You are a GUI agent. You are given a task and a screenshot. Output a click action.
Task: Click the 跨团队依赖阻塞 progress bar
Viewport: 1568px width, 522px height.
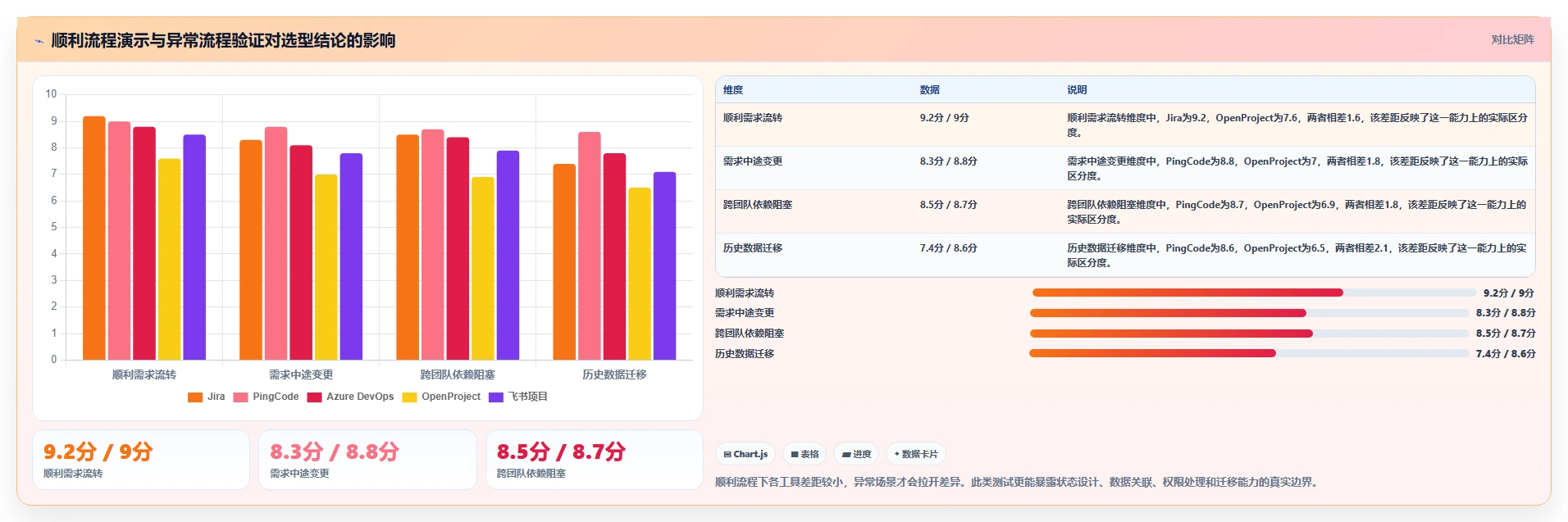(1249, 334)
